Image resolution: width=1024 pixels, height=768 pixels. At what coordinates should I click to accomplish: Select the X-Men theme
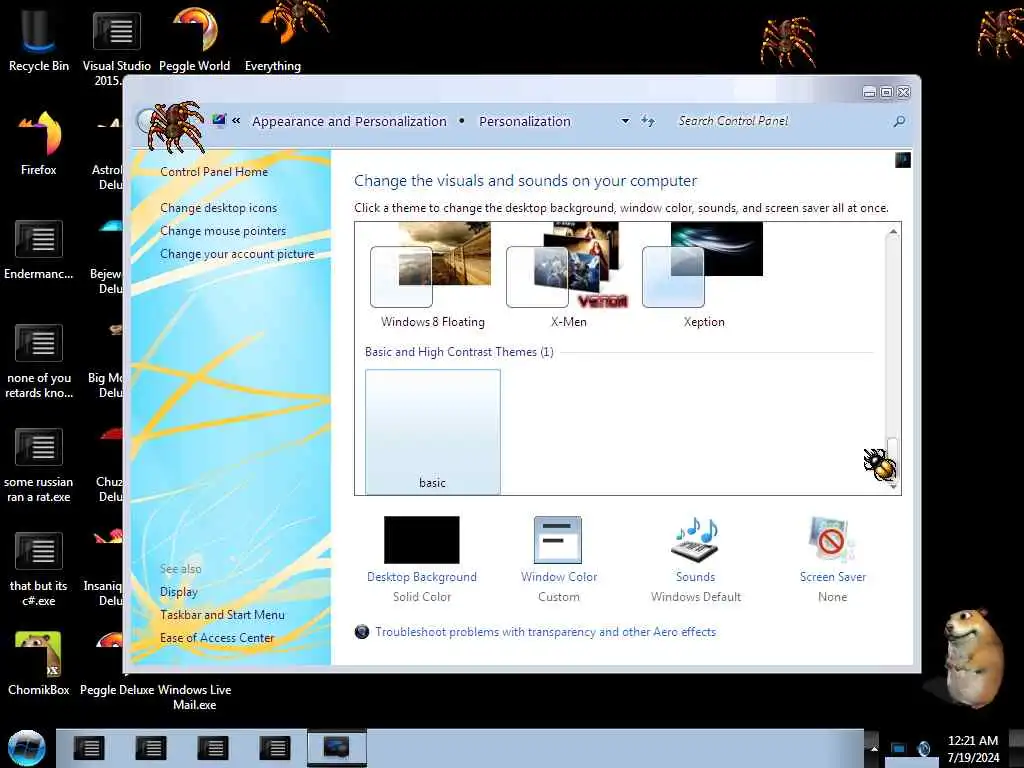tap(568, 275)
